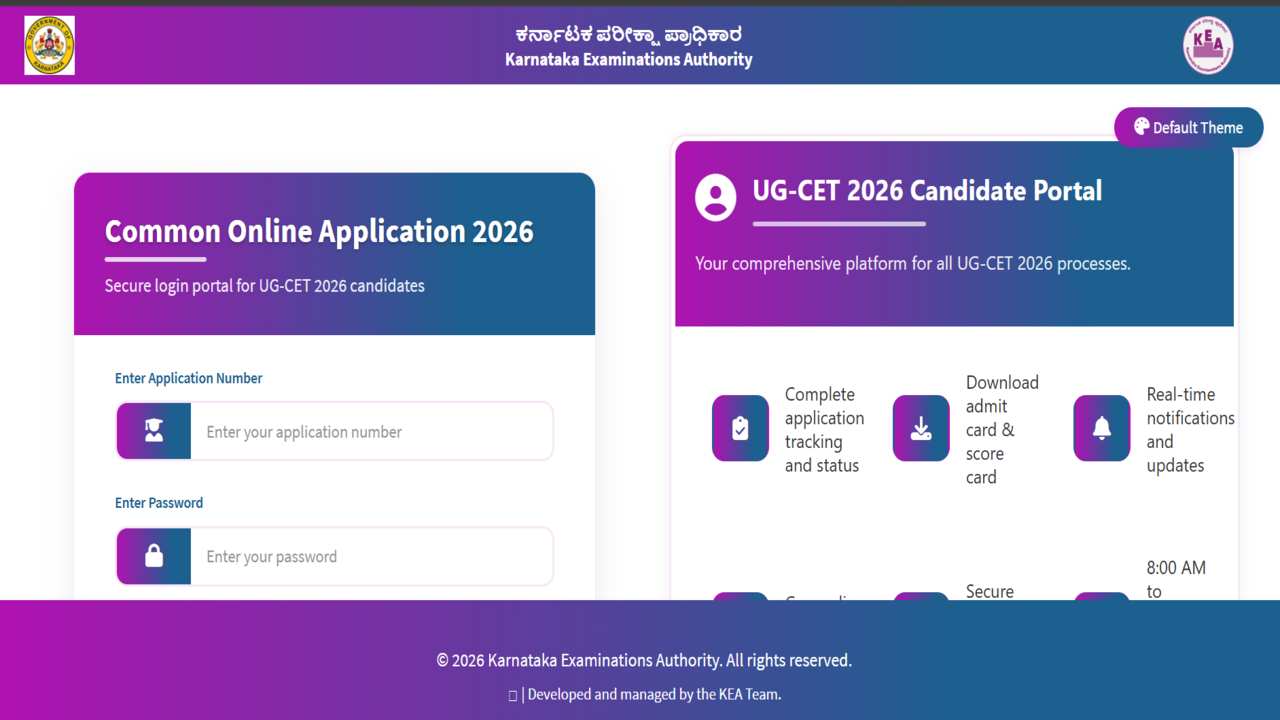Focus the application number input field
The height and width of the screenshot is (720, 1280).
click(x=370, y=432)
